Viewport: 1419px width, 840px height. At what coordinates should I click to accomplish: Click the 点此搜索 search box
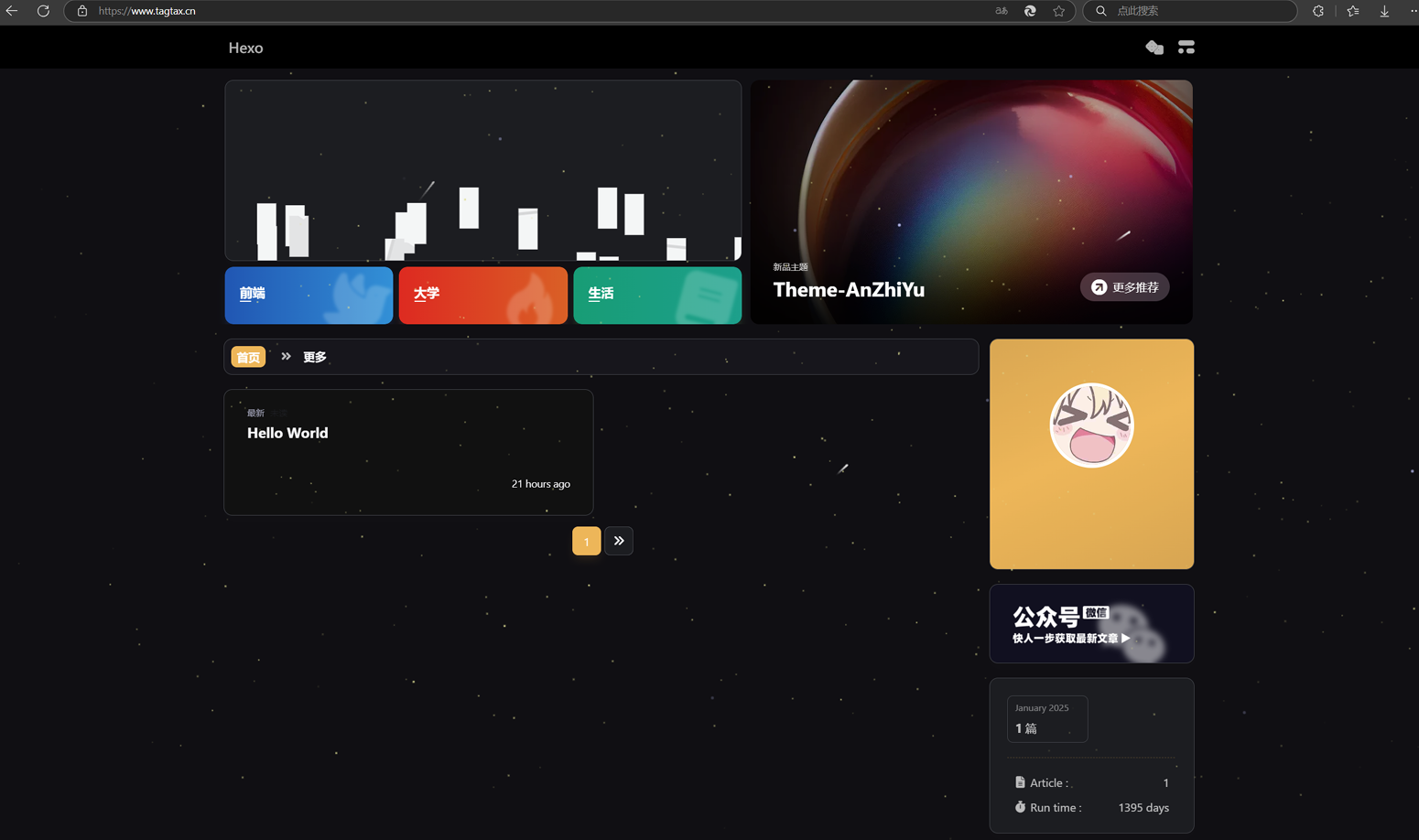click(1190, 11)
